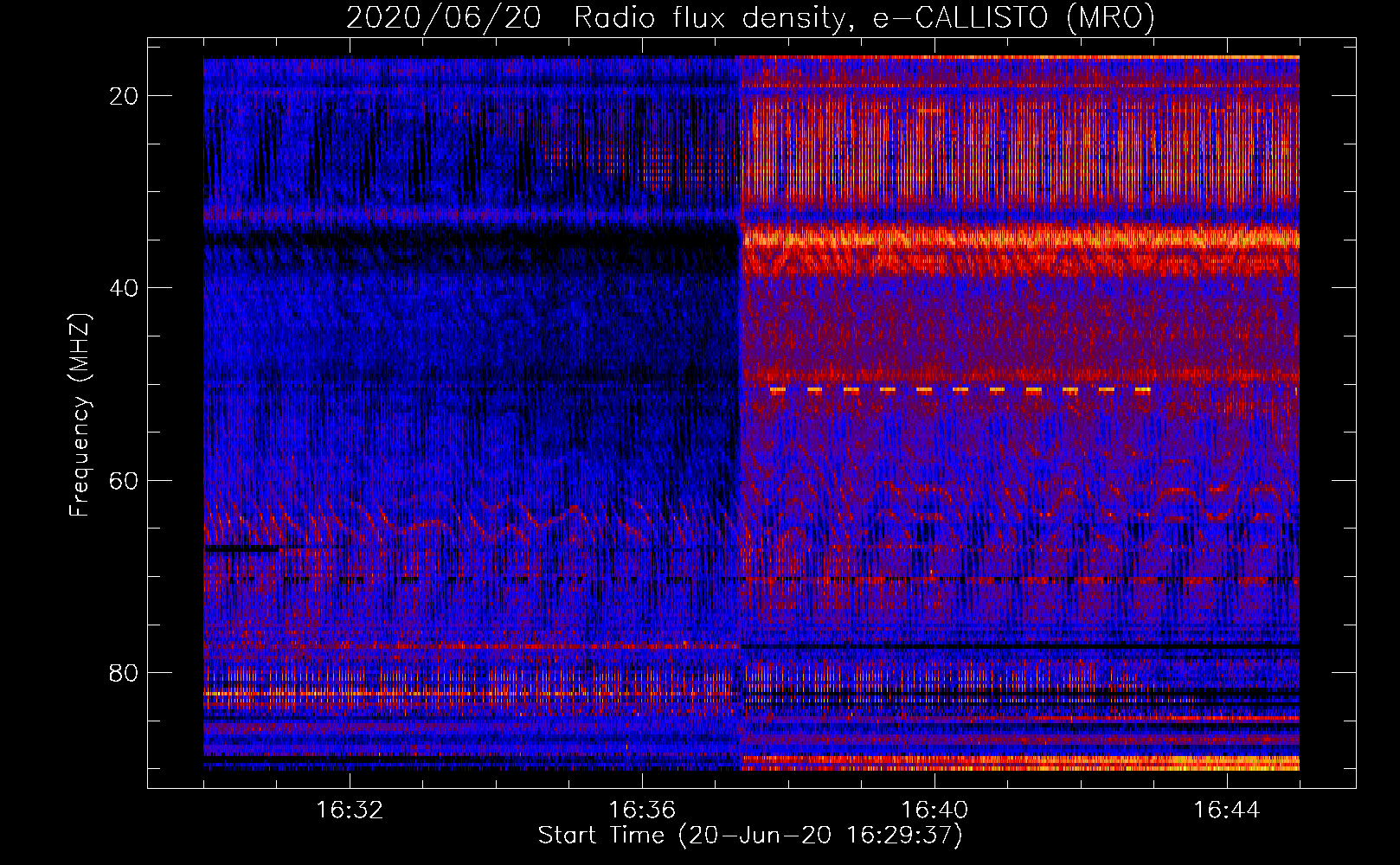Click the 16:44 time tick label
The width and height of the screenshot is (1400, 865).
coord(1227,810)
